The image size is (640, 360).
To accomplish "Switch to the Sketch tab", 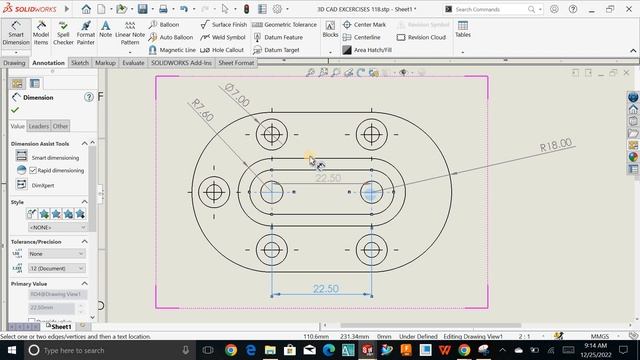I will (x=80, y=63).
